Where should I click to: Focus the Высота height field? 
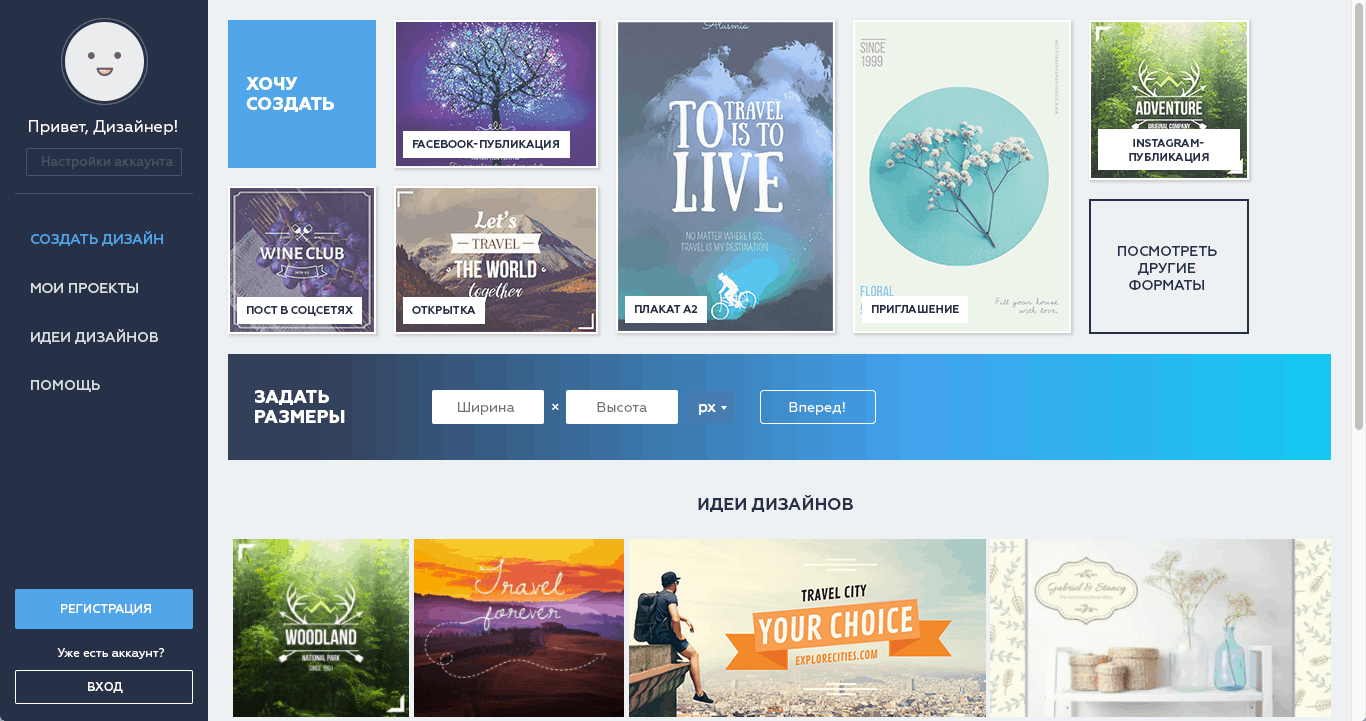click(x=622, y=407)
